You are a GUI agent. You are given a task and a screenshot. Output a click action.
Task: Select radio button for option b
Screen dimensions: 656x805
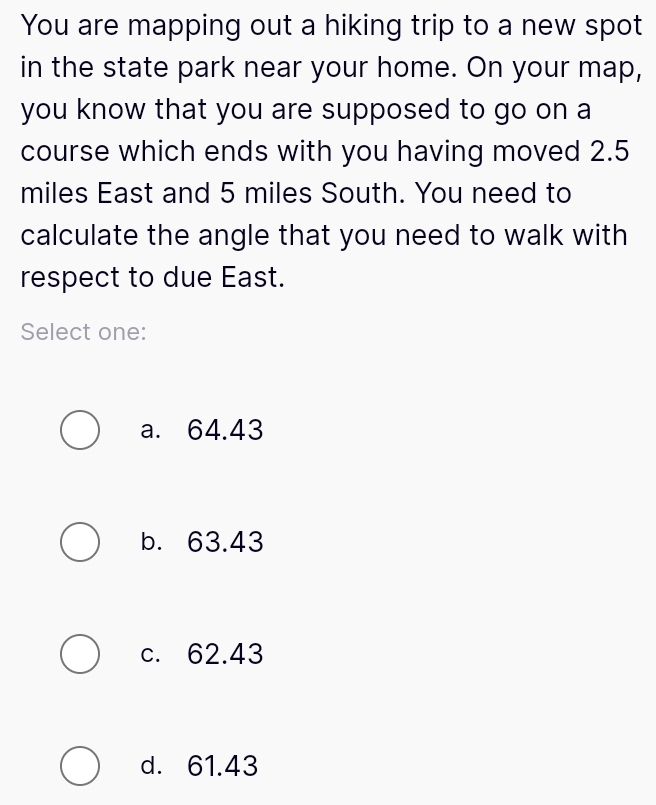(x=79, y=542)
